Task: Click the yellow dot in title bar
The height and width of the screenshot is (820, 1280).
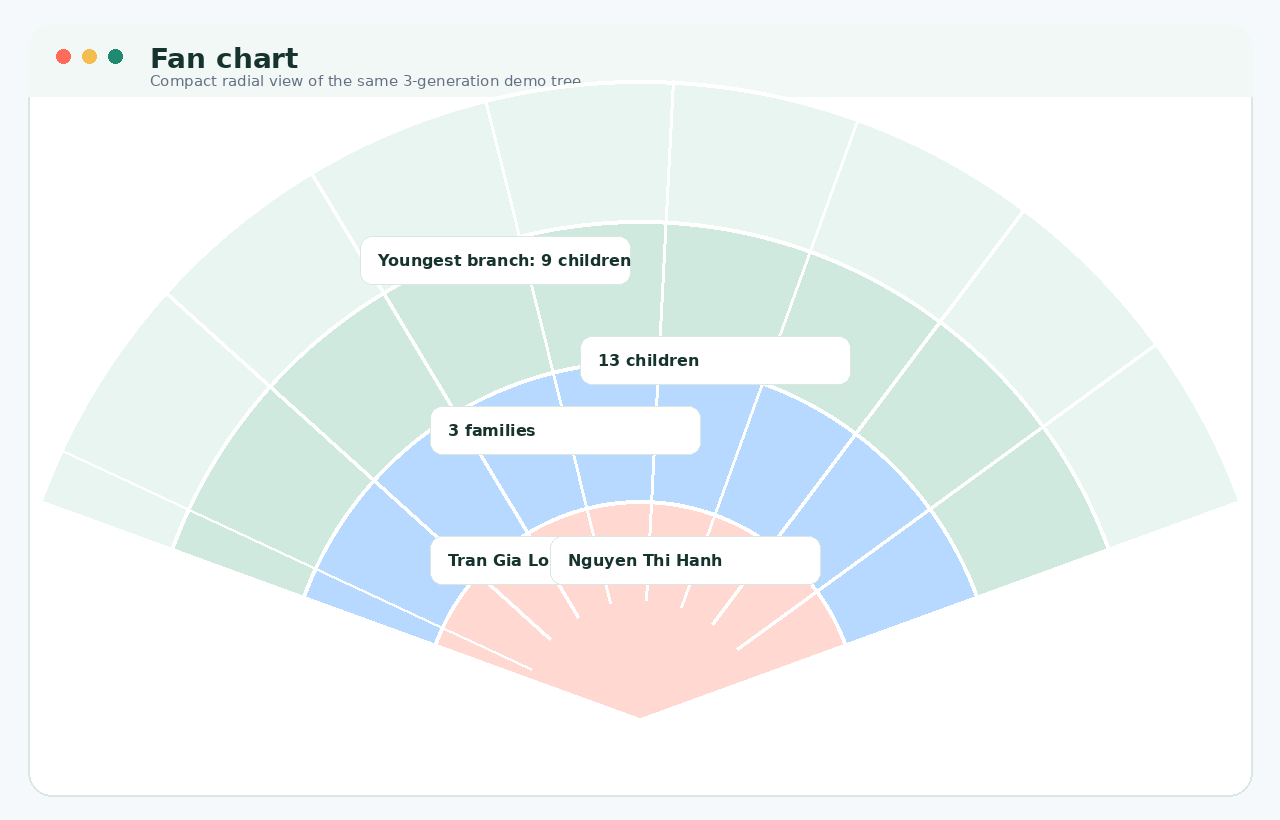Action: click(x=89, y=56)
